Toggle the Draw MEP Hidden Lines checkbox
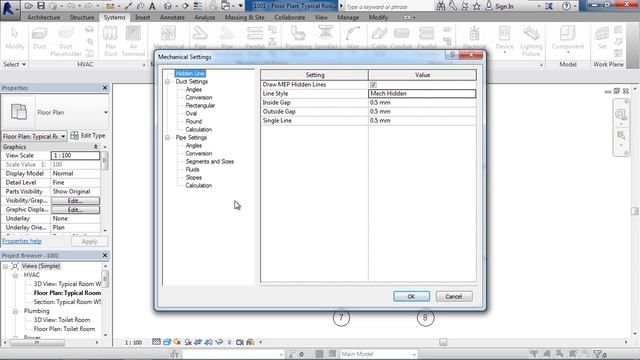The height and width of the screenshot is (360, 640). pos(373,84)
